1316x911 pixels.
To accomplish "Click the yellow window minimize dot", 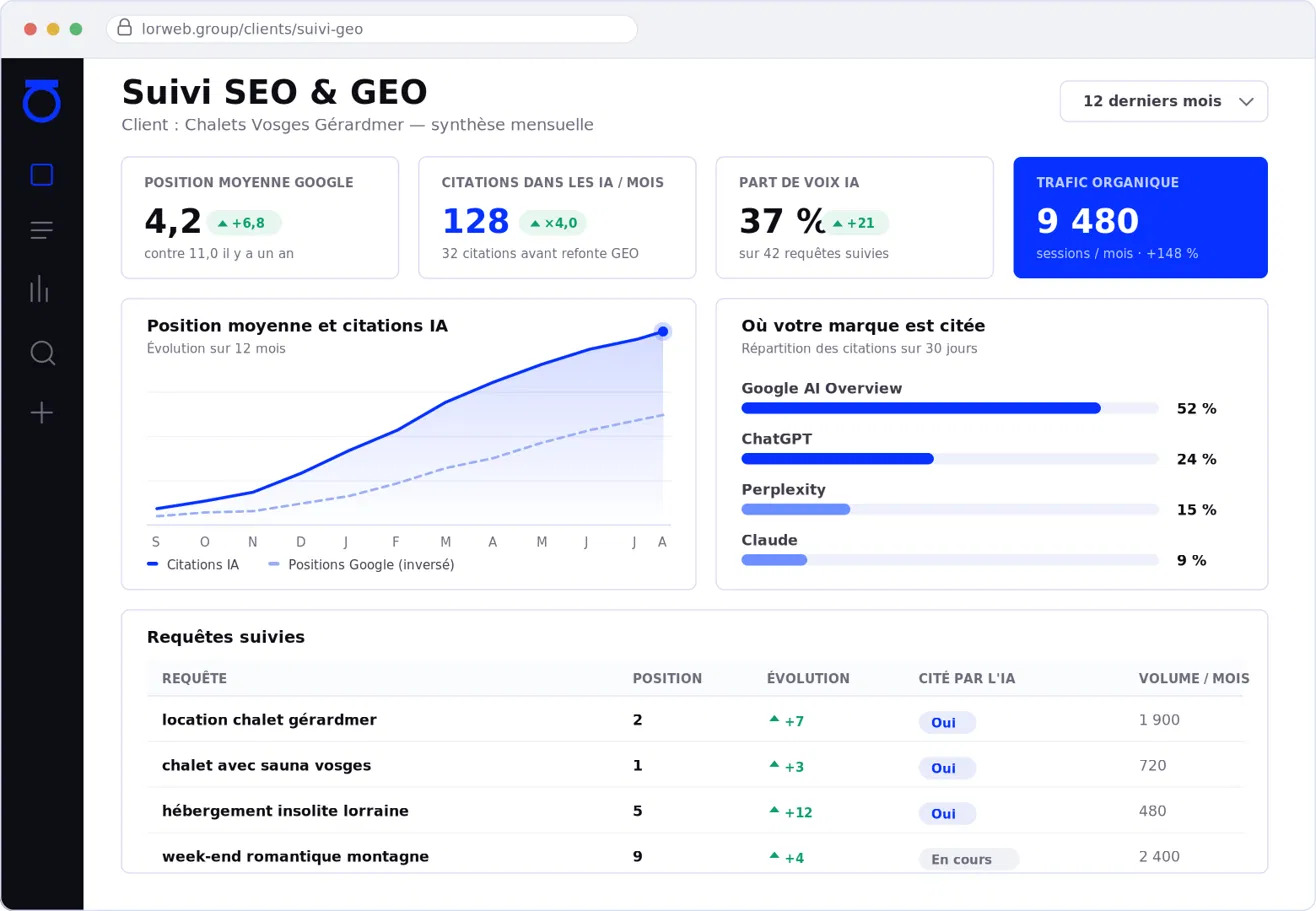I will click(53, 29).
